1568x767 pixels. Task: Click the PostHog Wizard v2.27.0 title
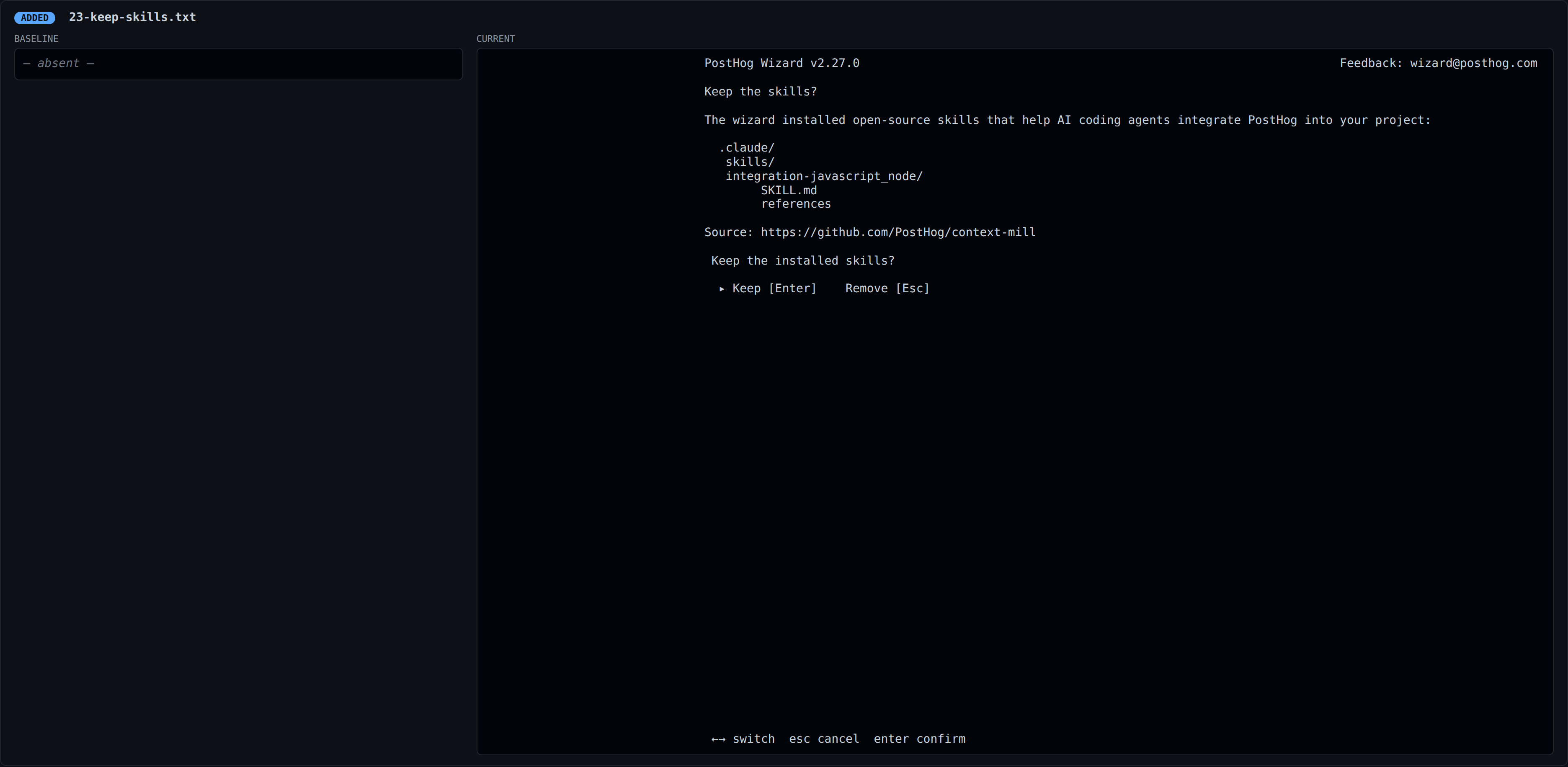click(x=781, y=63)
